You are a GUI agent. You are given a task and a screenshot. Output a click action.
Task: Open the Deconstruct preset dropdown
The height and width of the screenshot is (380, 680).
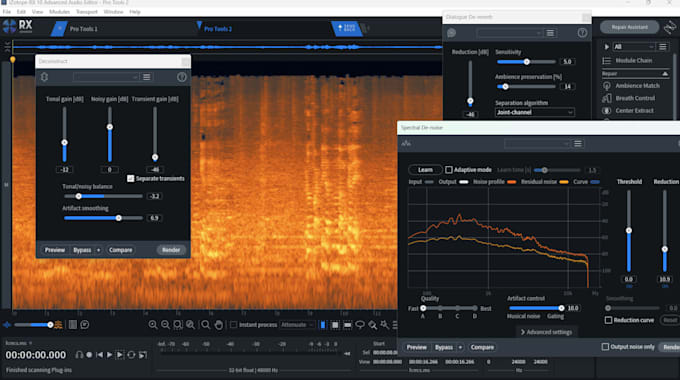(x=105, y=77)
